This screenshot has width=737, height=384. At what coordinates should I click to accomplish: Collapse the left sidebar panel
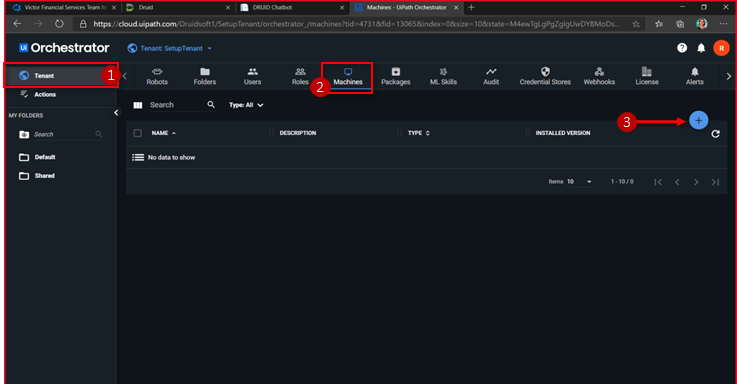tap(116, 112)
